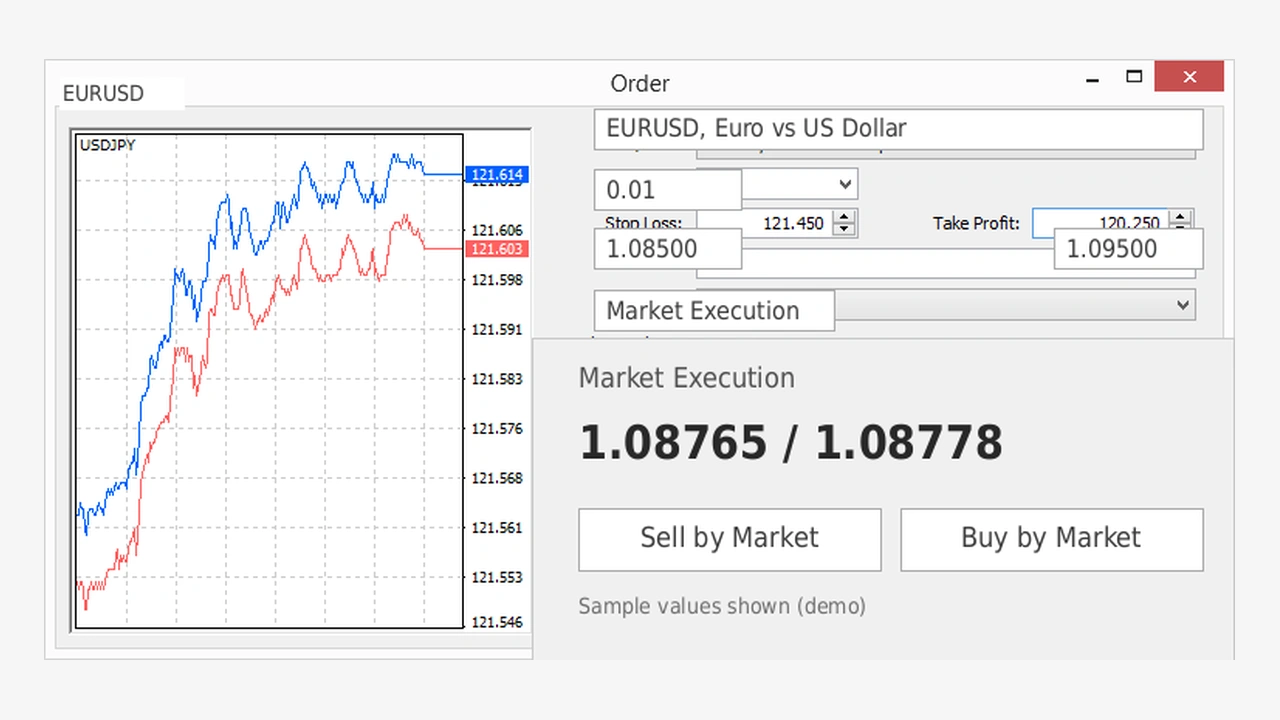Click the red 121.603 price tag
This screenshot has height=720, width=1280.
pyautogui.click(x=497, y=249)
